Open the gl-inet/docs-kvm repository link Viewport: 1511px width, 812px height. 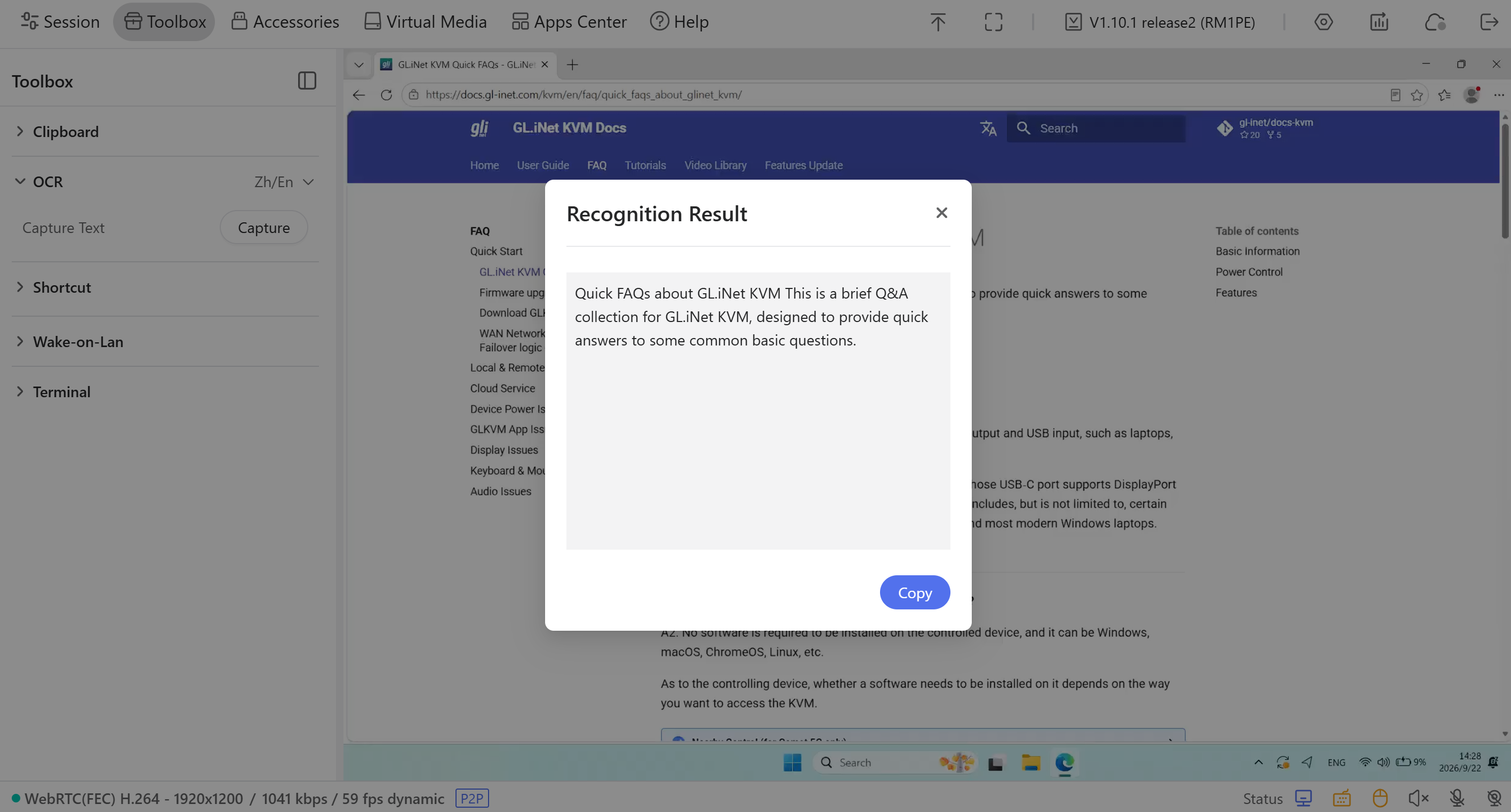(1265, 128)
